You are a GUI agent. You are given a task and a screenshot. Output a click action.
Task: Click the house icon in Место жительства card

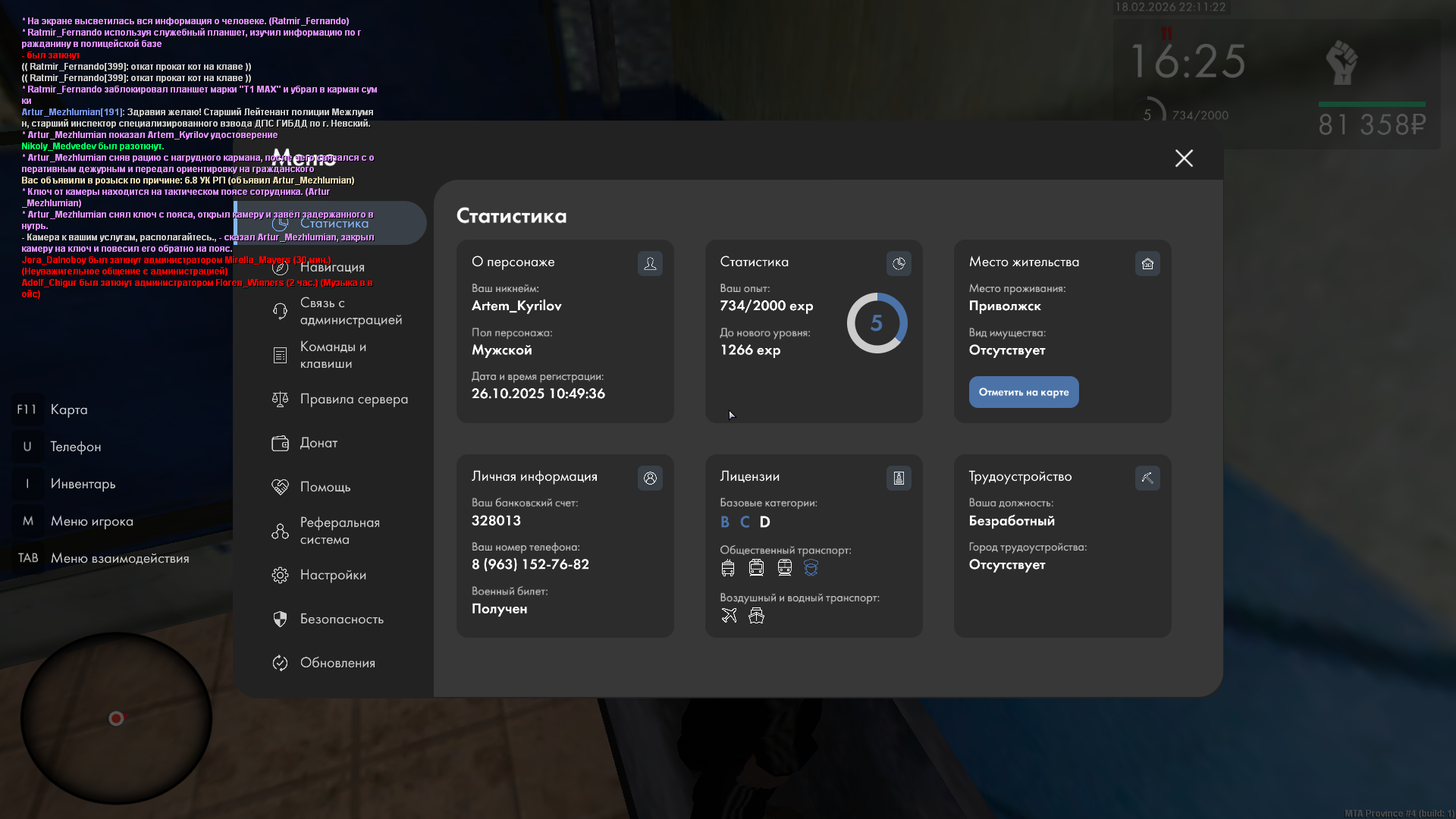click(x=1147, y=263)
